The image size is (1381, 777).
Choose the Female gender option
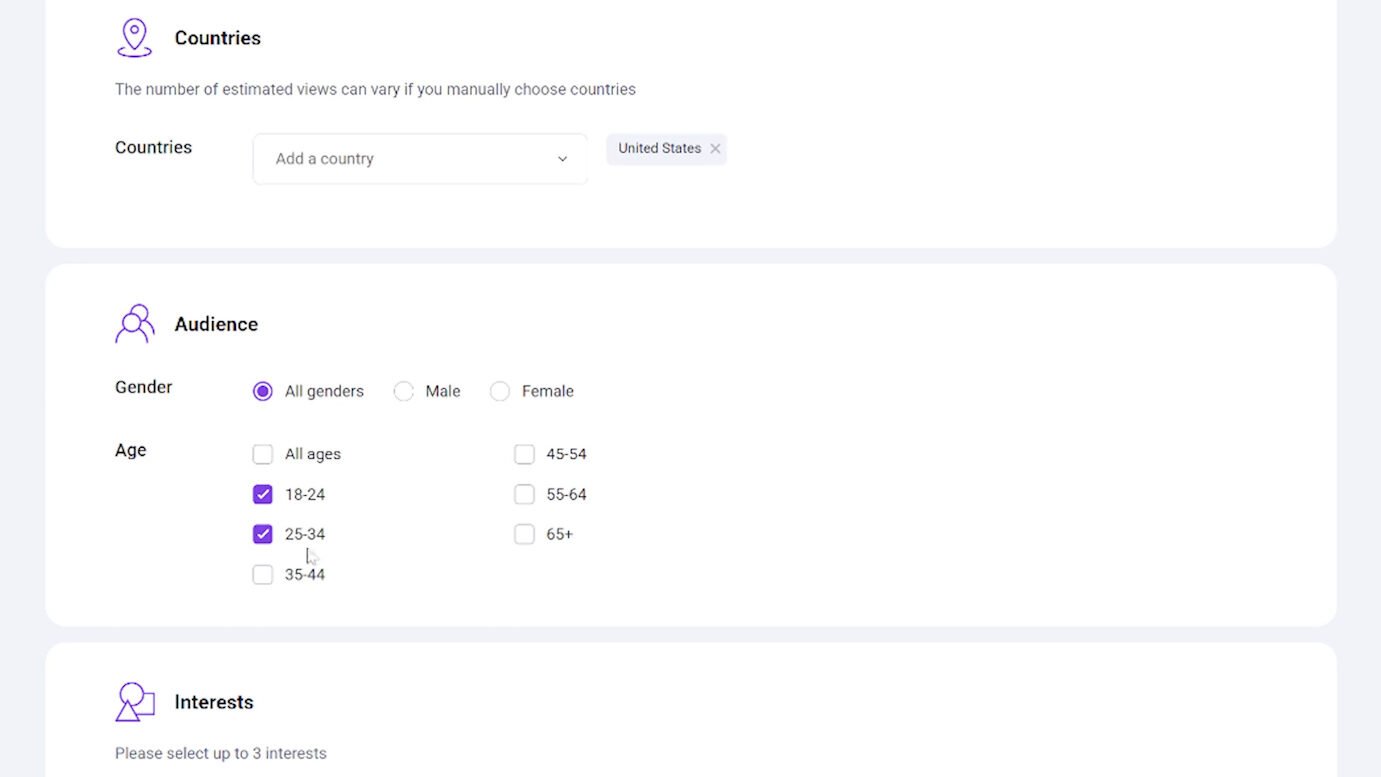pos(500,392)
